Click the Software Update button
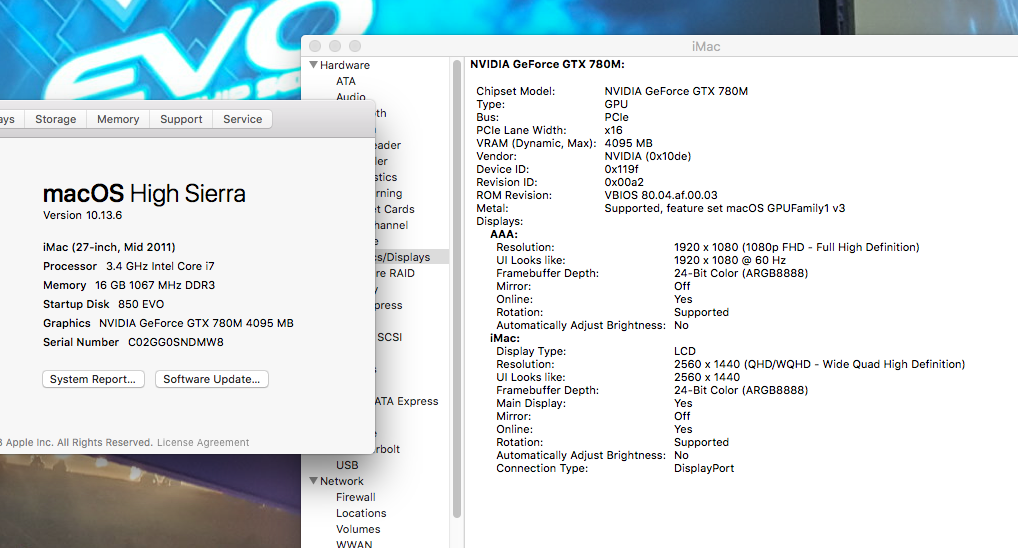Viewport: 1018px width, 548px height. tap(212, 379)
